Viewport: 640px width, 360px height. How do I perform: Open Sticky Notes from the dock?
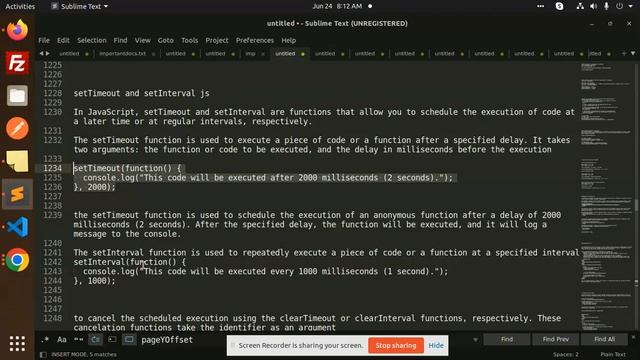click(17, 161)
